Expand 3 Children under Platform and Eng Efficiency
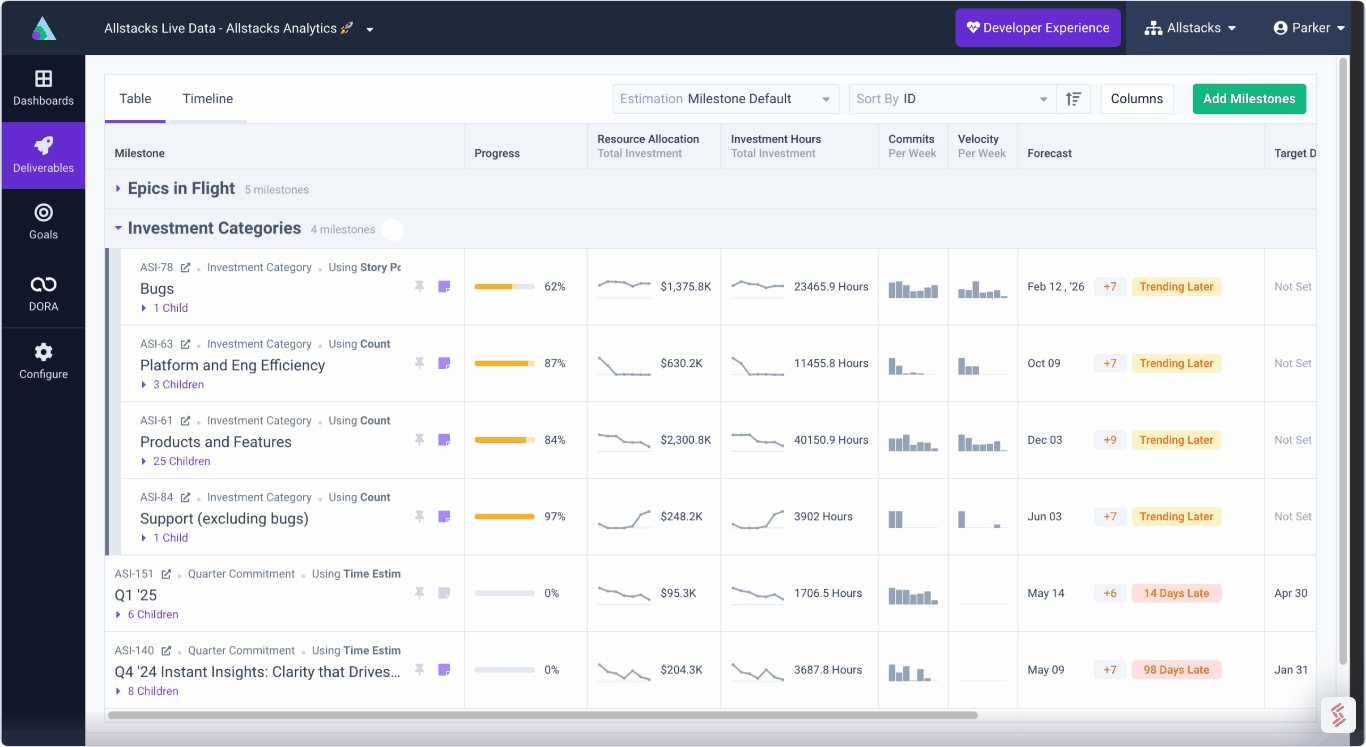The image size is (1366, 747). point(173,385)
